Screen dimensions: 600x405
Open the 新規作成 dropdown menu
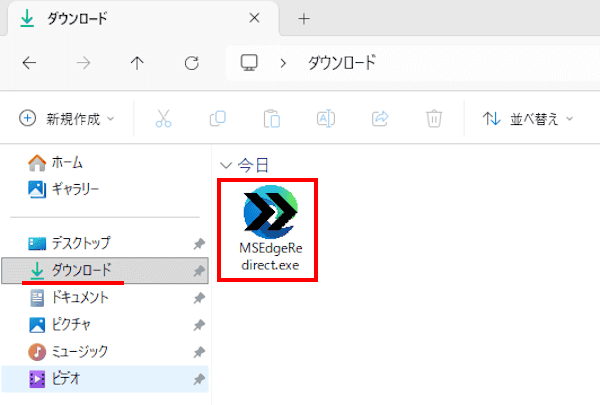click(x=67, y=119)
